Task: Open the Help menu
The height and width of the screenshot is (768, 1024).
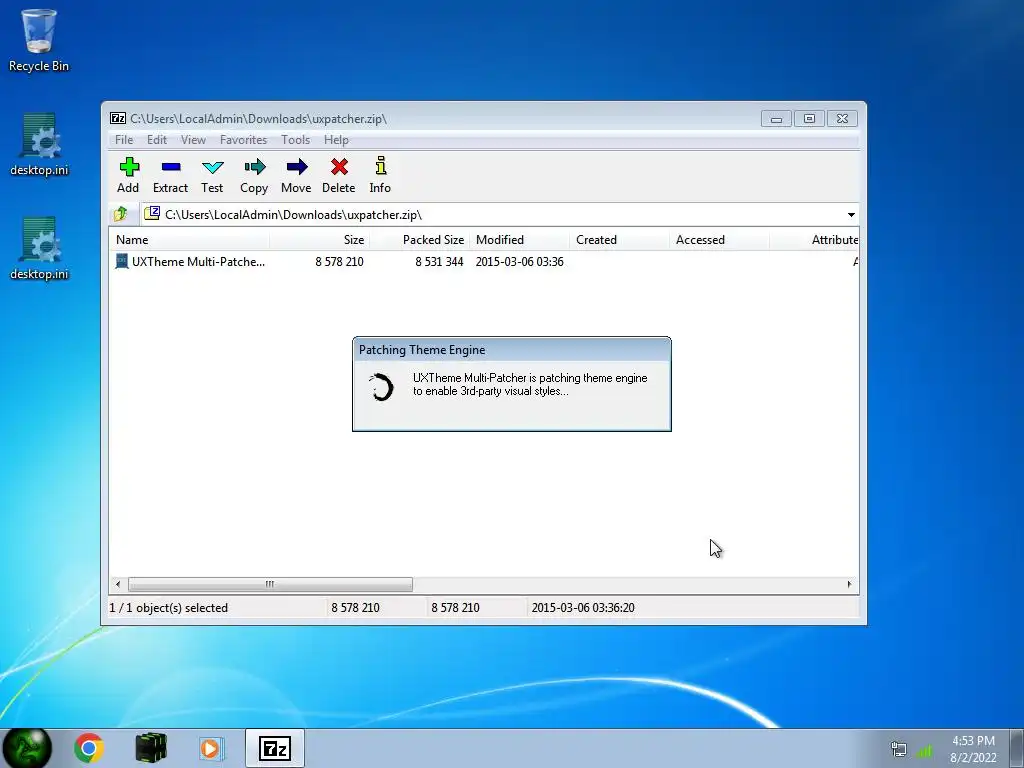Action: coord(336,140)
